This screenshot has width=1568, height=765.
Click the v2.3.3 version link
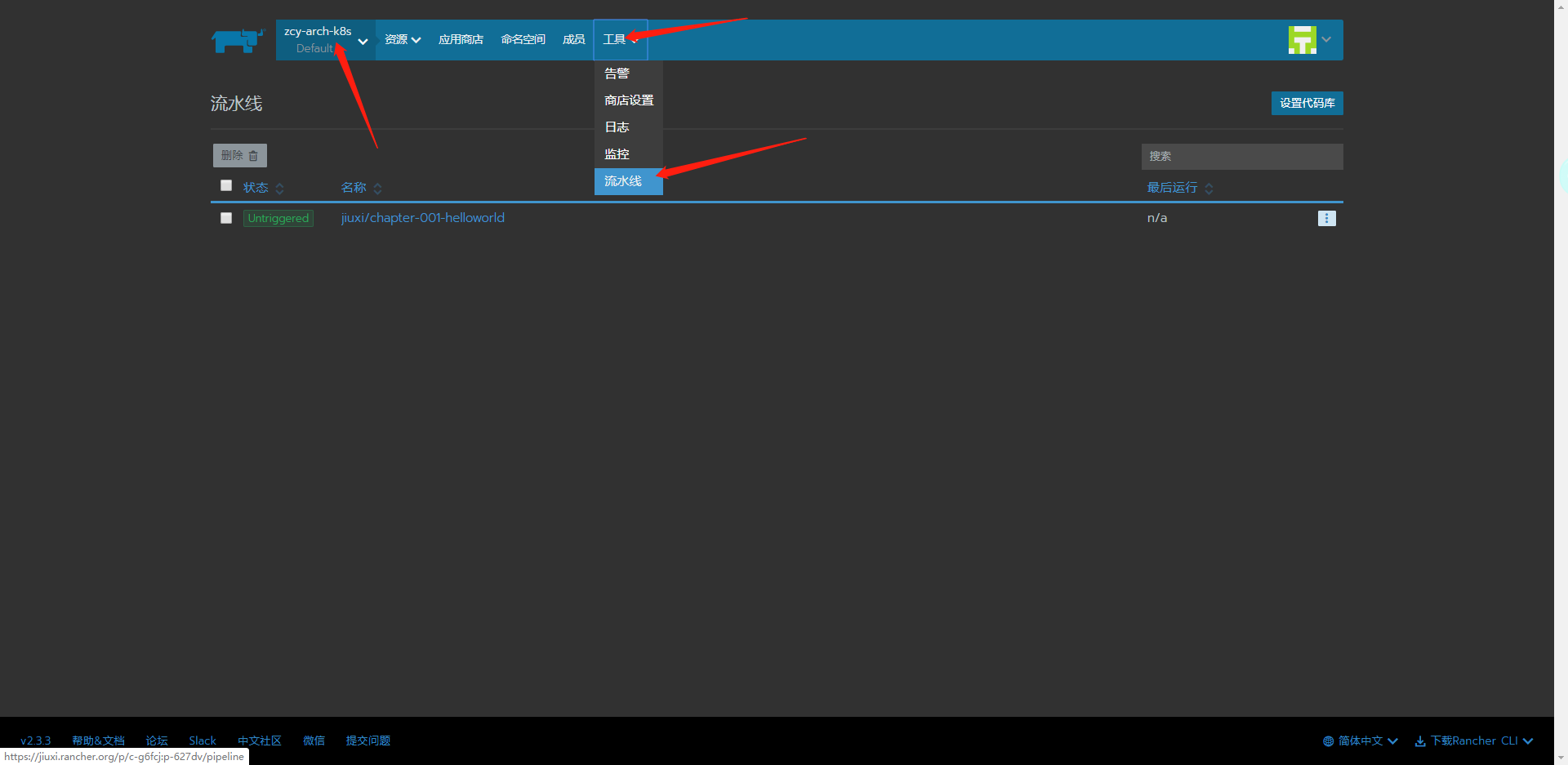[x=36, y=741]
